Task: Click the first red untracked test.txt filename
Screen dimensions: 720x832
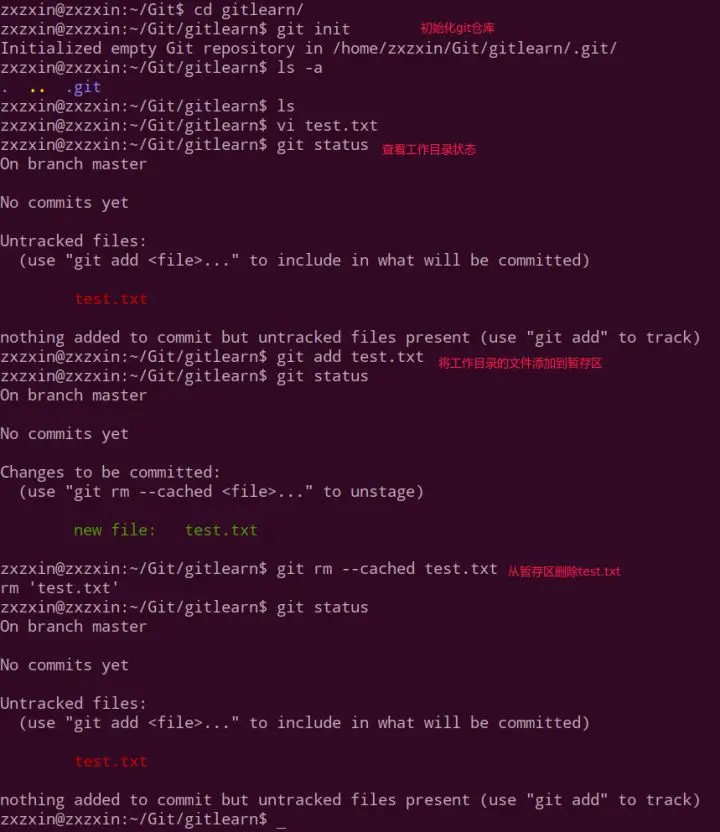Action: click(110, 299)
